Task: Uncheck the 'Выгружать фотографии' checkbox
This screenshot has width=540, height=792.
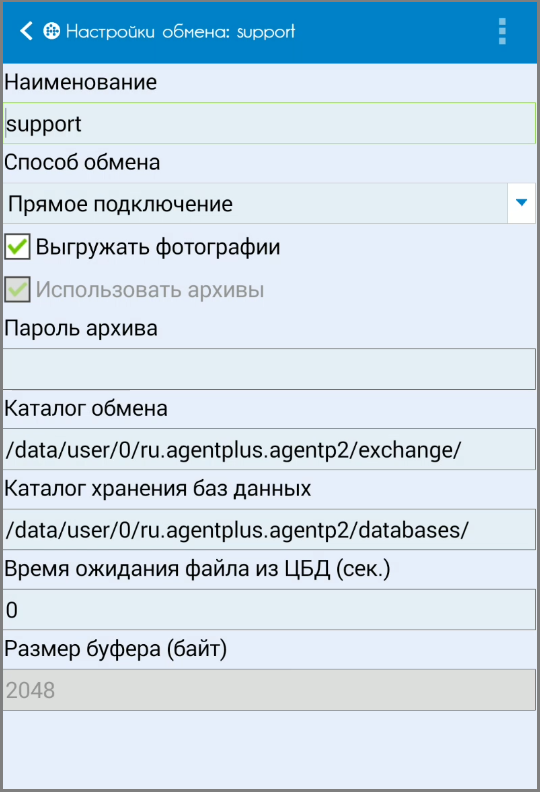Action: pyautogui.click(x=17, y=246)
